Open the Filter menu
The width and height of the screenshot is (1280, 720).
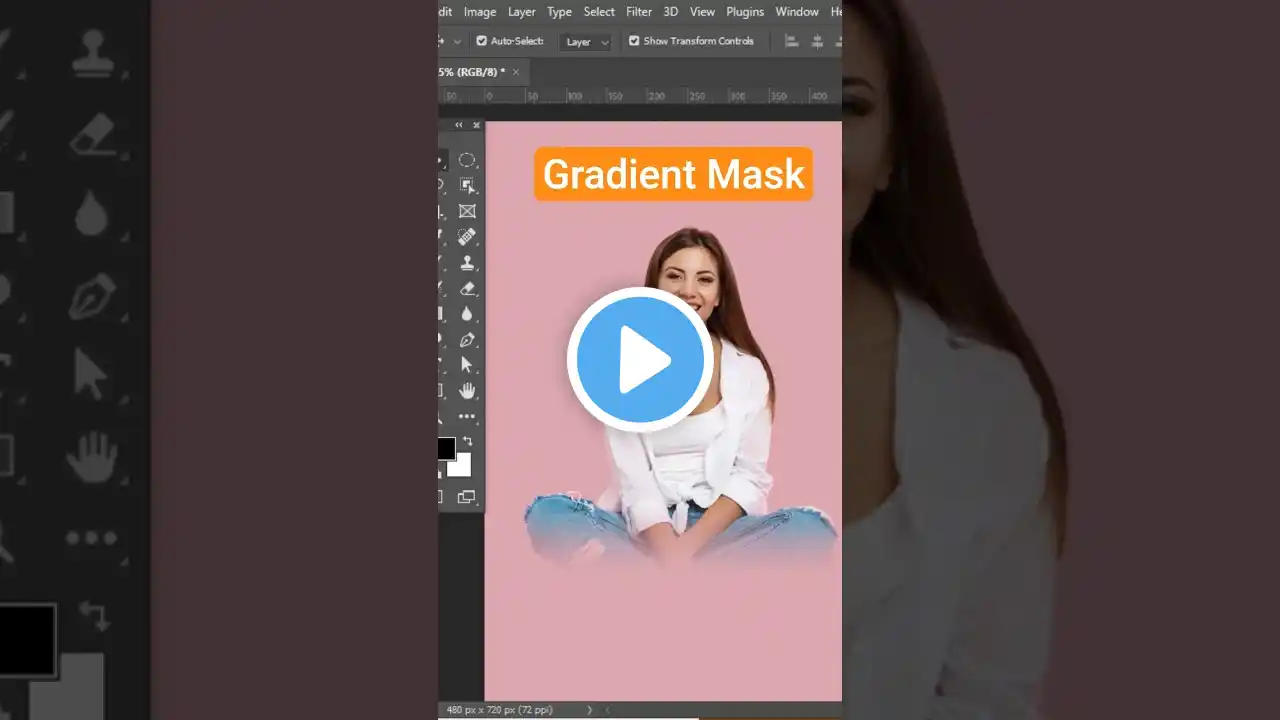point(638,11)
